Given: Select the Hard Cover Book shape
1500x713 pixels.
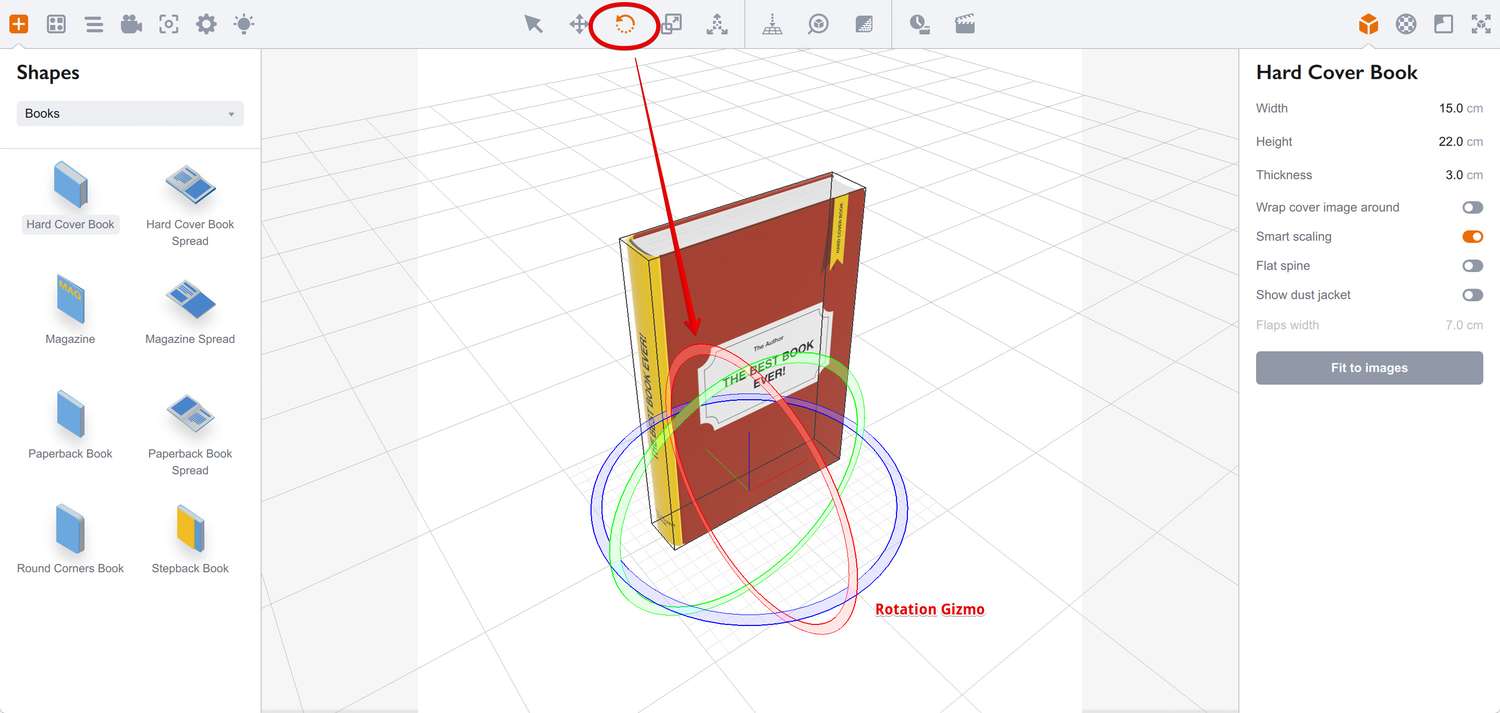Looking at the screenshot, I should tap(70, 198).
